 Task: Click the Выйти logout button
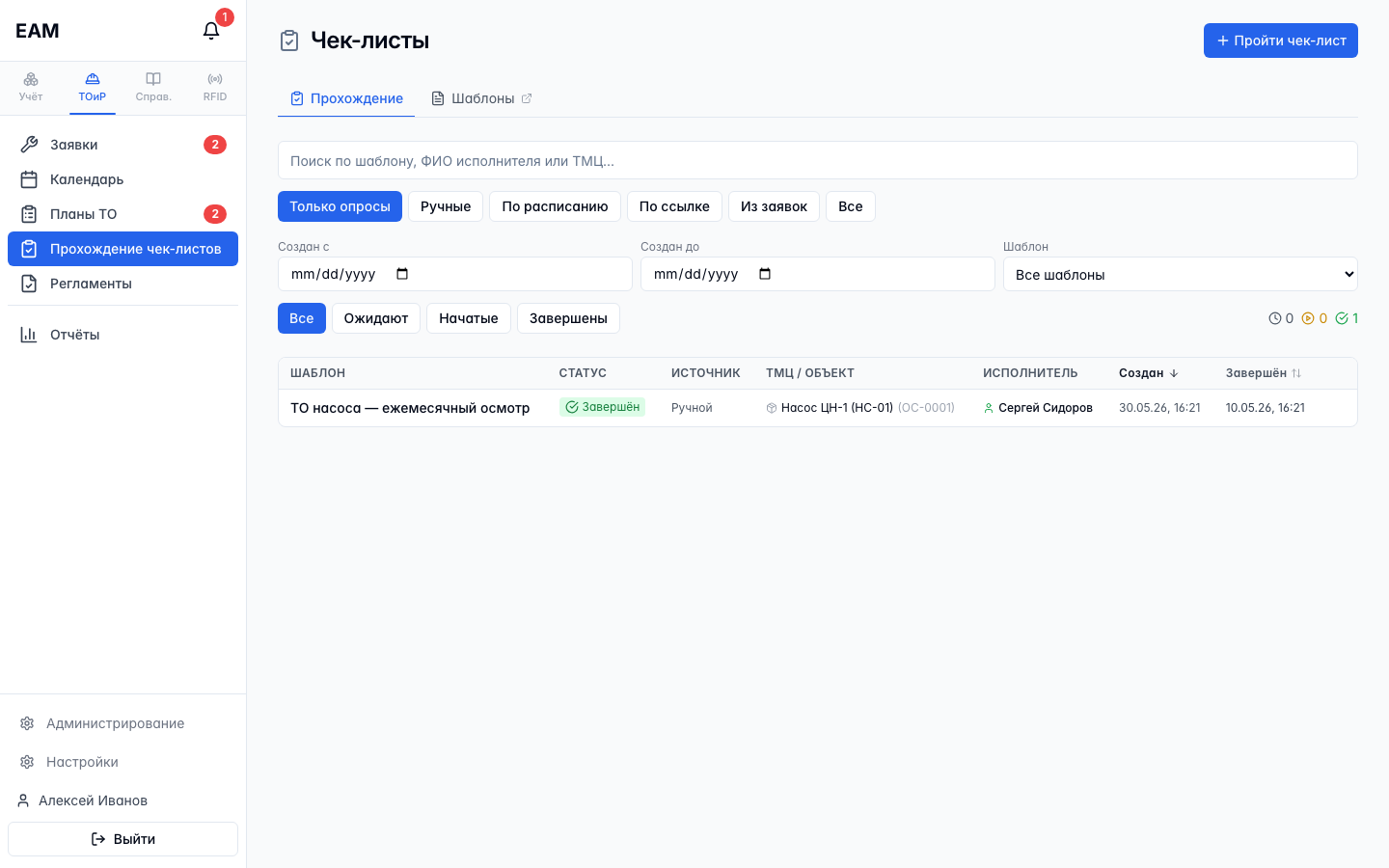pyautogui.click(x=123, y=839)
